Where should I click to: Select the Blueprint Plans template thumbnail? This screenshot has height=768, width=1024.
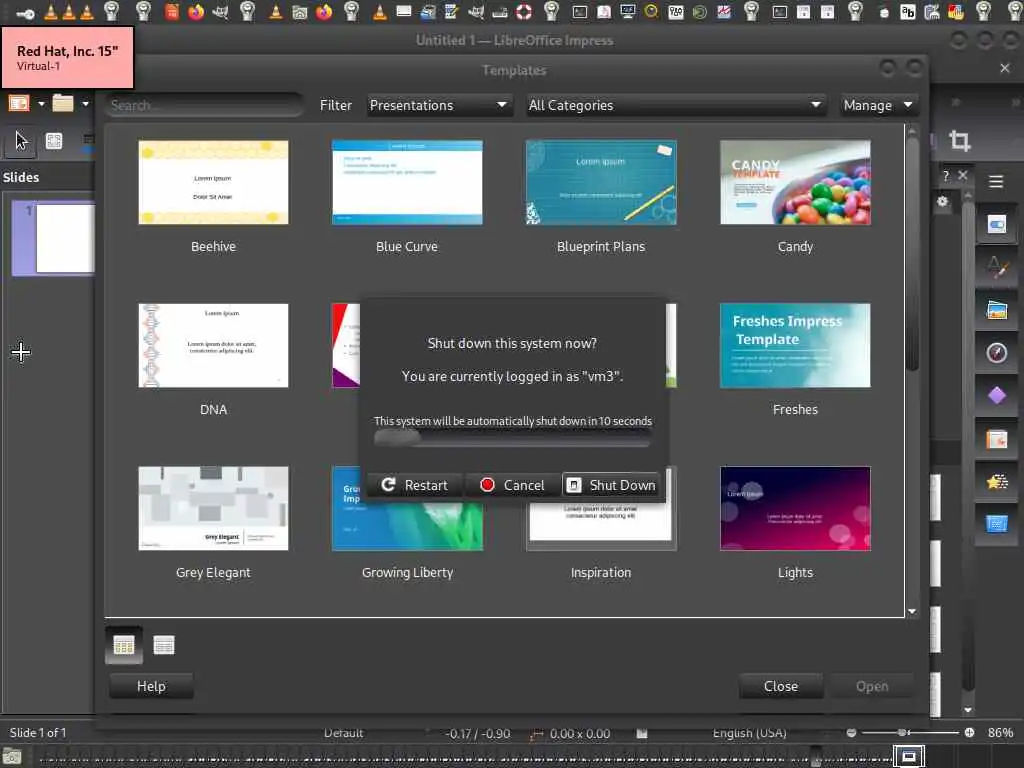(601, 182)
